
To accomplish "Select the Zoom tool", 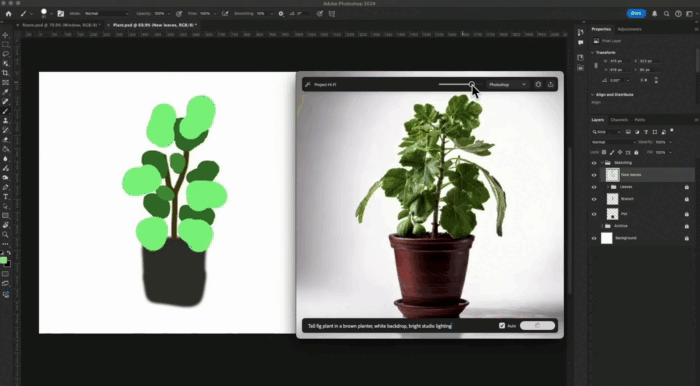I will pos(5,235).
